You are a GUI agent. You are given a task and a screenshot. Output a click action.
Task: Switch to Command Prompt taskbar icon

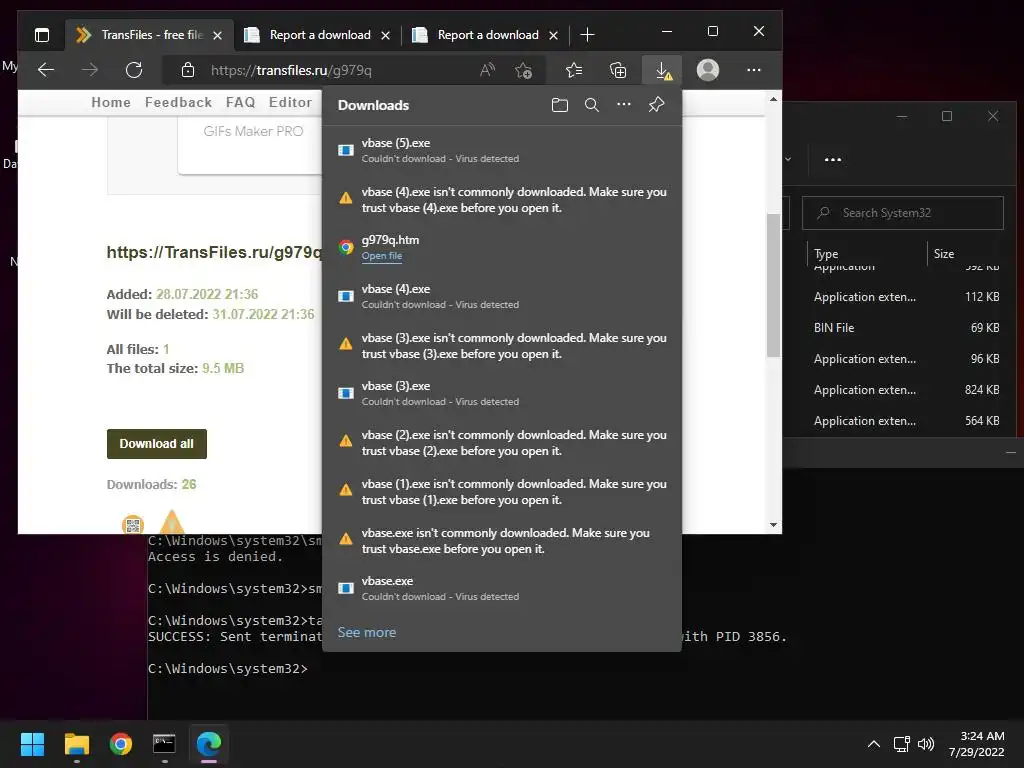click(165, 744)
